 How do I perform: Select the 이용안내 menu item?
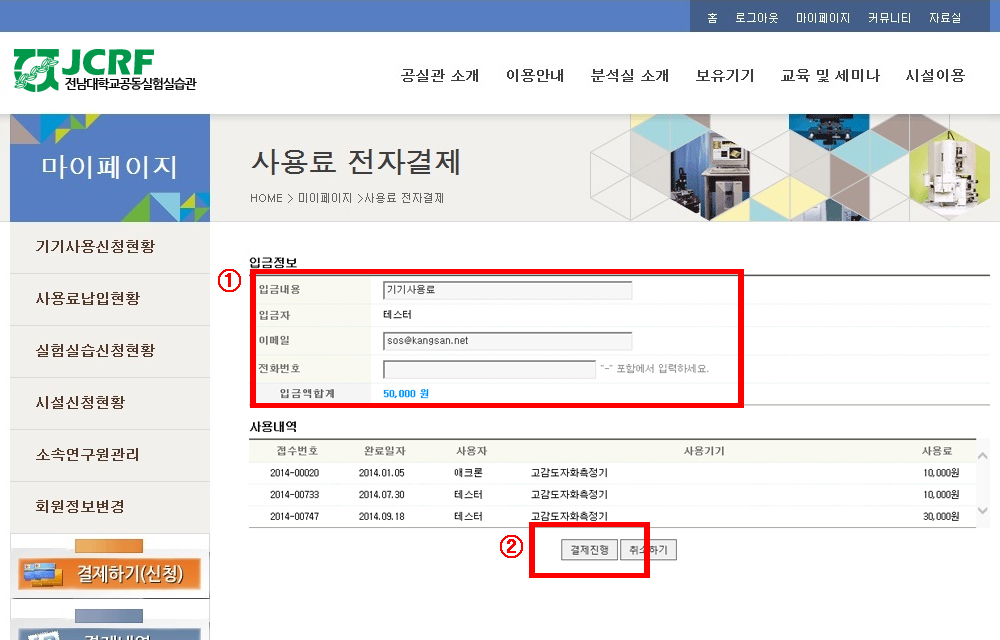coord(535,76)
